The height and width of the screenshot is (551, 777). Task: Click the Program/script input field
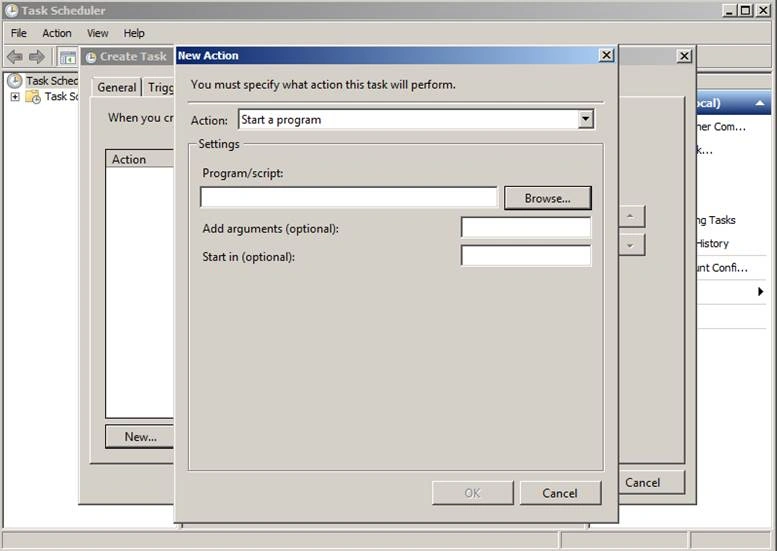348,197
